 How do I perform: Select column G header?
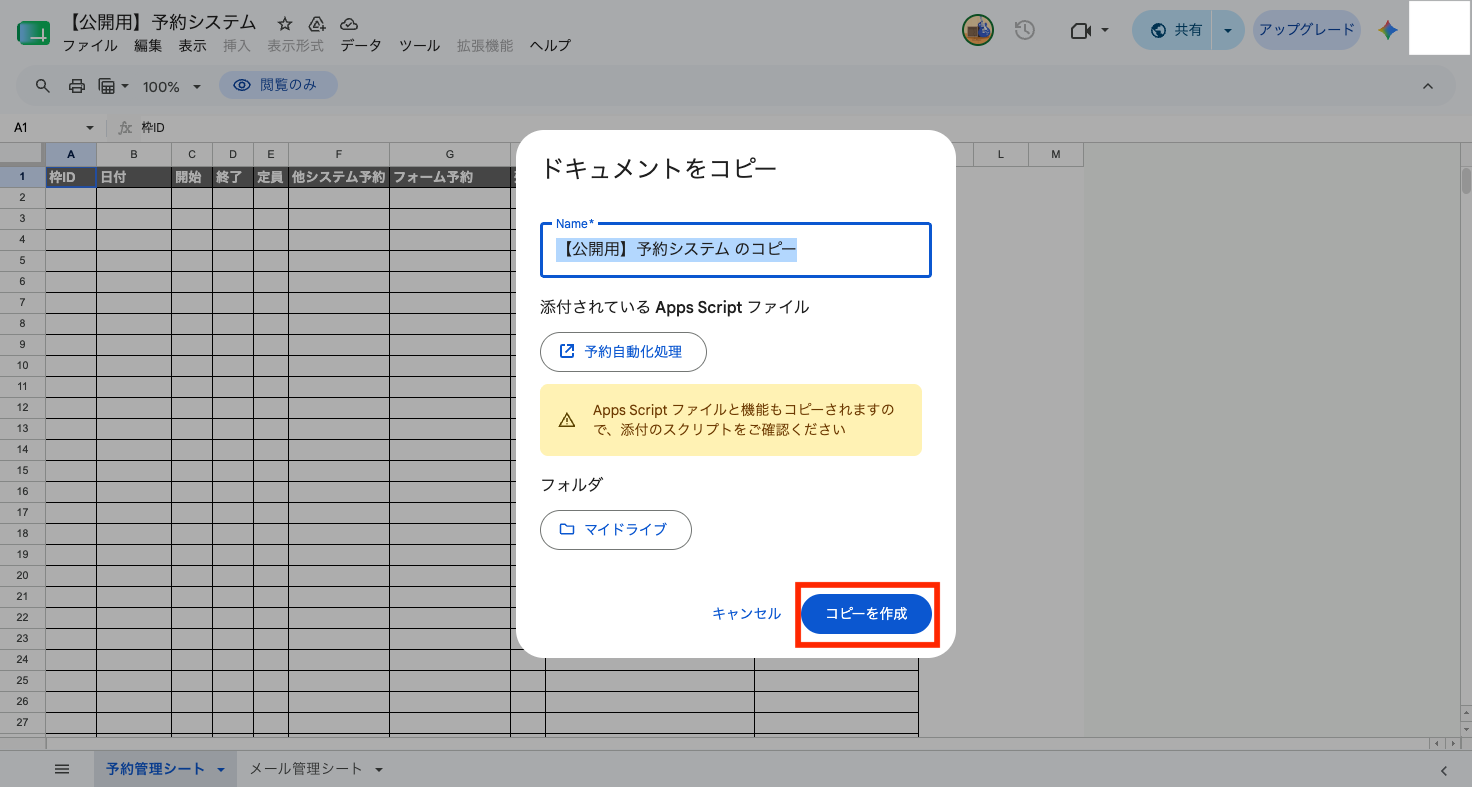click(450, 155)
